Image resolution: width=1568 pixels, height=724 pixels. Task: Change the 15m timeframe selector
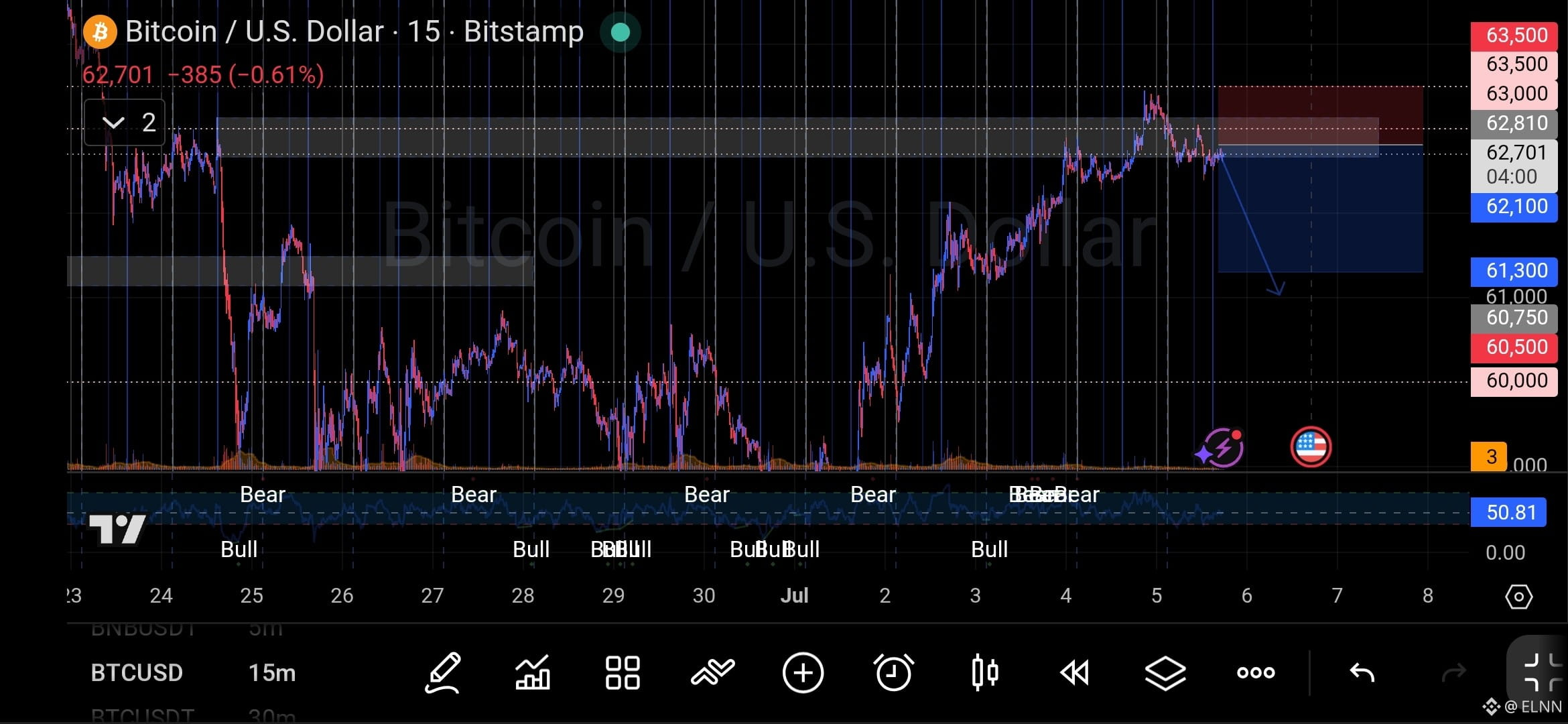272,672
